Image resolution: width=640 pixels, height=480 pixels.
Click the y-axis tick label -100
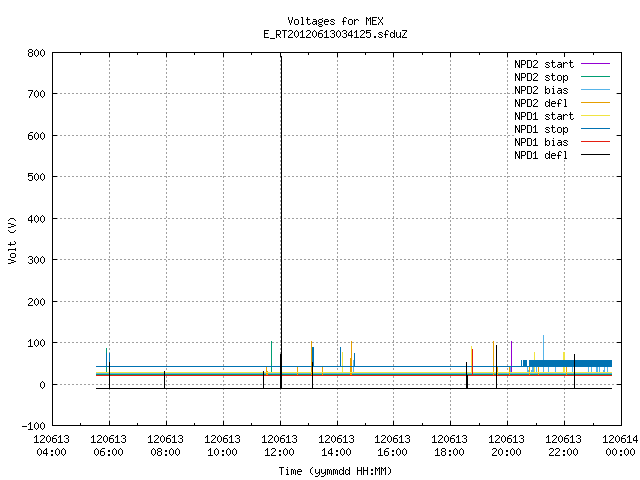[x=34, y=426]
